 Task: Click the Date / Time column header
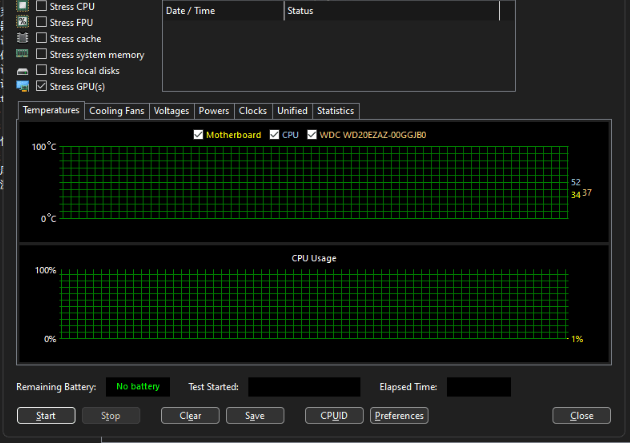click(x=223, y=11)
